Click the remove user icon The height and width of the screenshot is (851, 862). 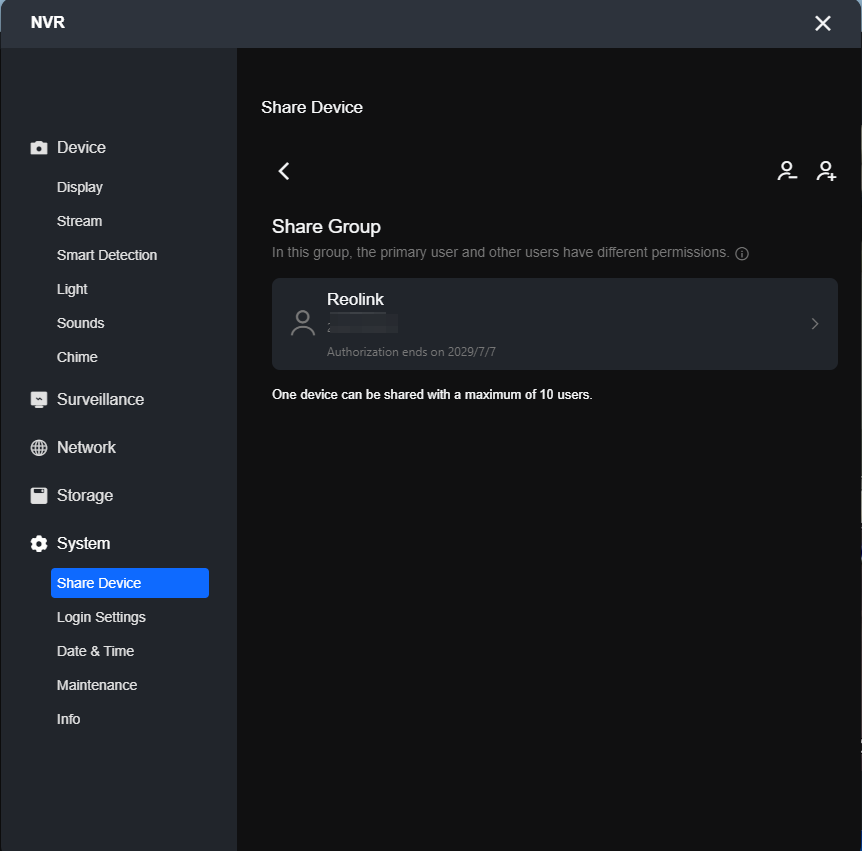[787, 171]
